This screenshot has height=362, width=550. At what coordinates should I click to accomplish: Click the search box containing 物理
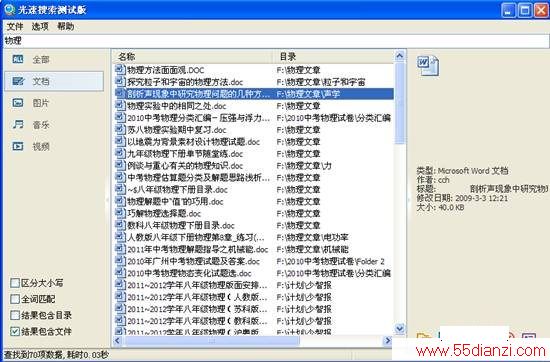275,41
